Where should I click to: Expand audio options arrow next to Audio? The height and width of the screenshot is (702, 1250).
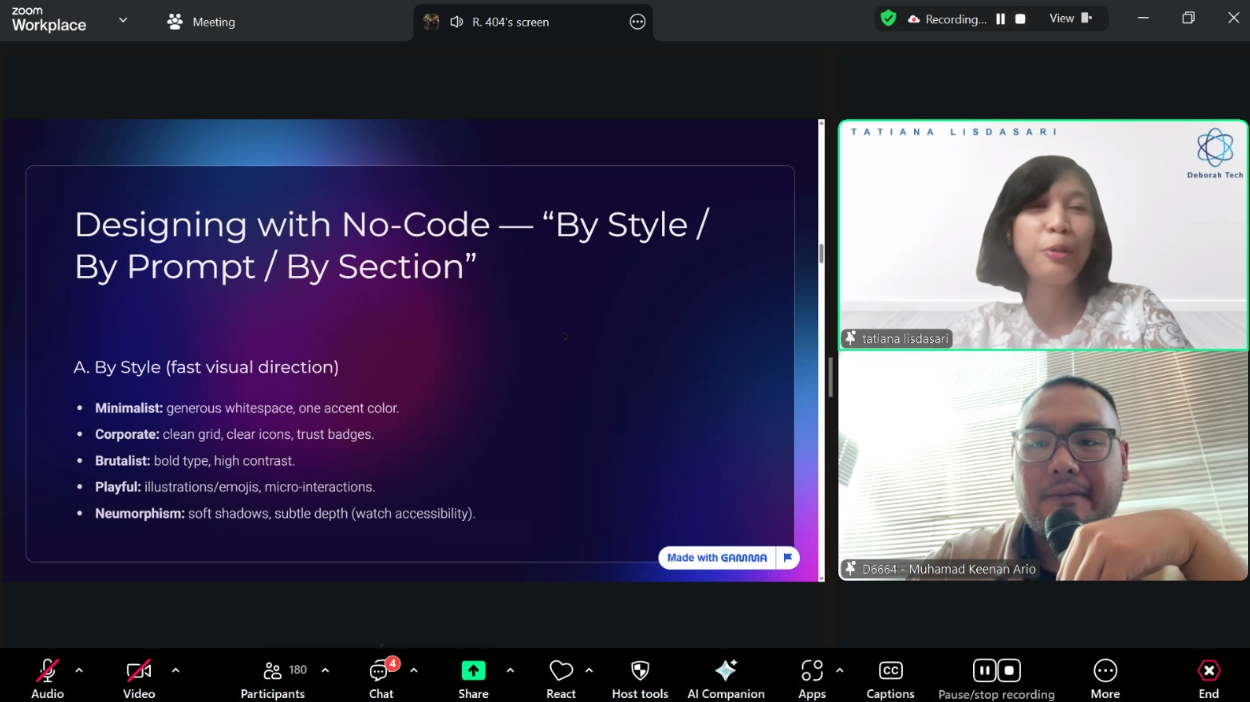[79, 670]
